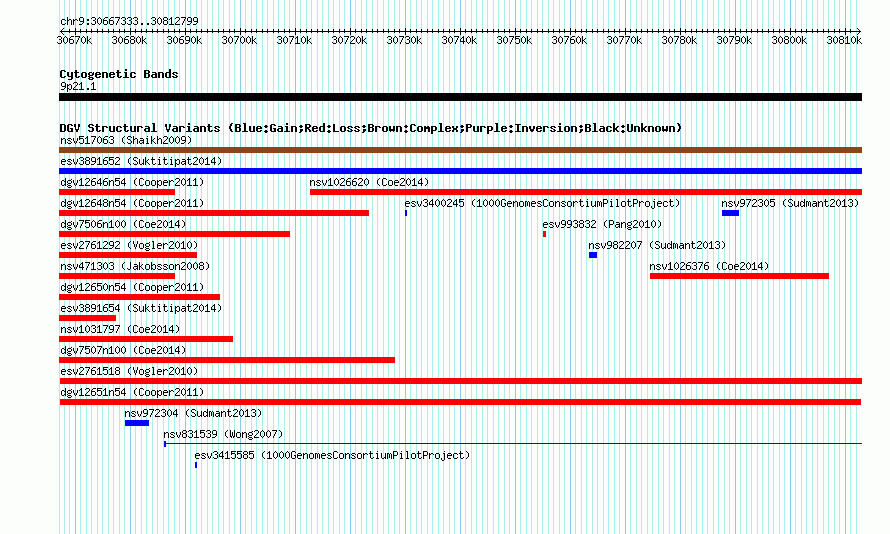Open dgv7507n100 (Coe2014) label
The height and width of the screenshot is (534, 890).
[x=123, y=350]
